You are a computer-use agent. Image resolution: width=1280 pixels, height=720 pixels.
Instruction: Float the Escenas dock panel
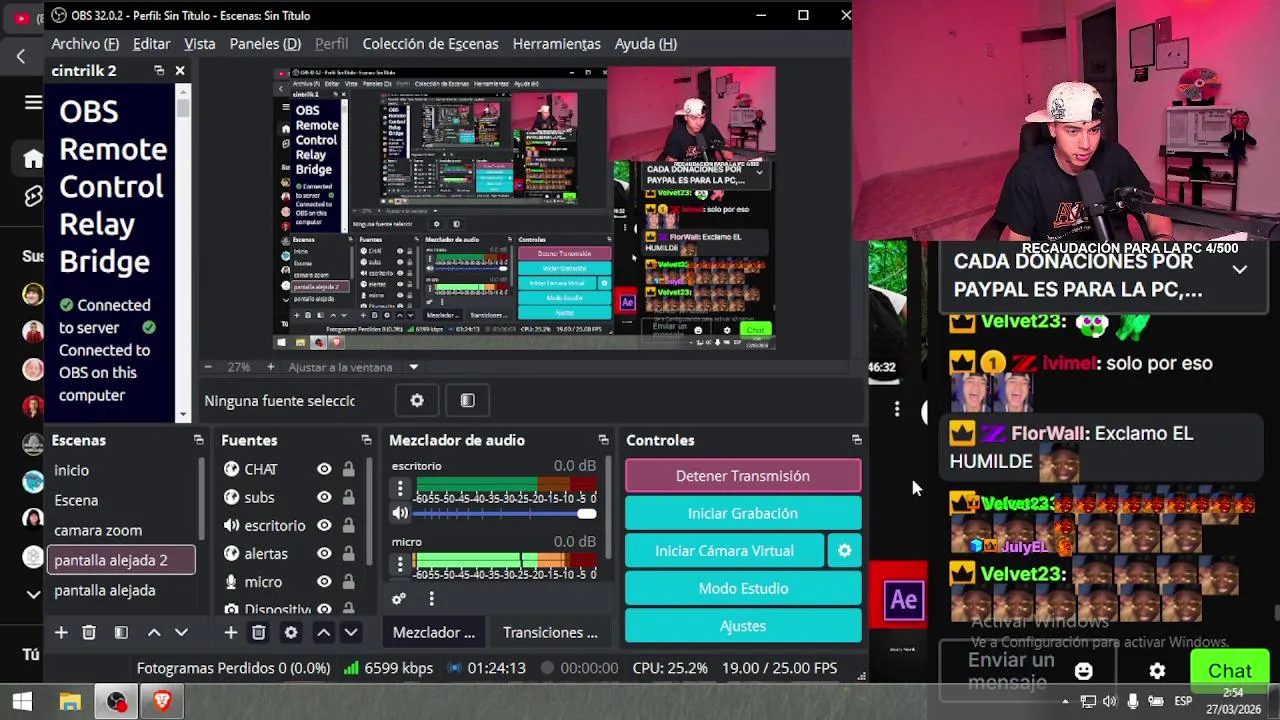click(x=198, y=440)
